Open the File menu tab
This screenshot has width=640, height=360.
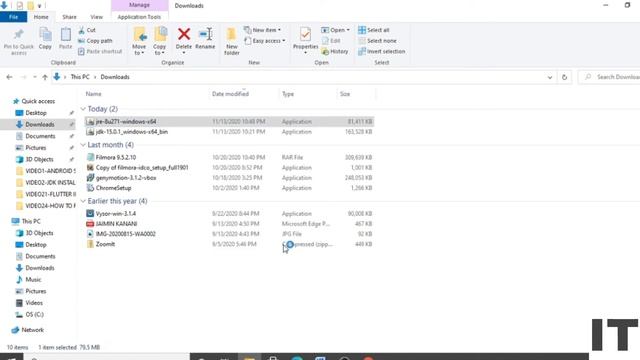click(13, 17)
